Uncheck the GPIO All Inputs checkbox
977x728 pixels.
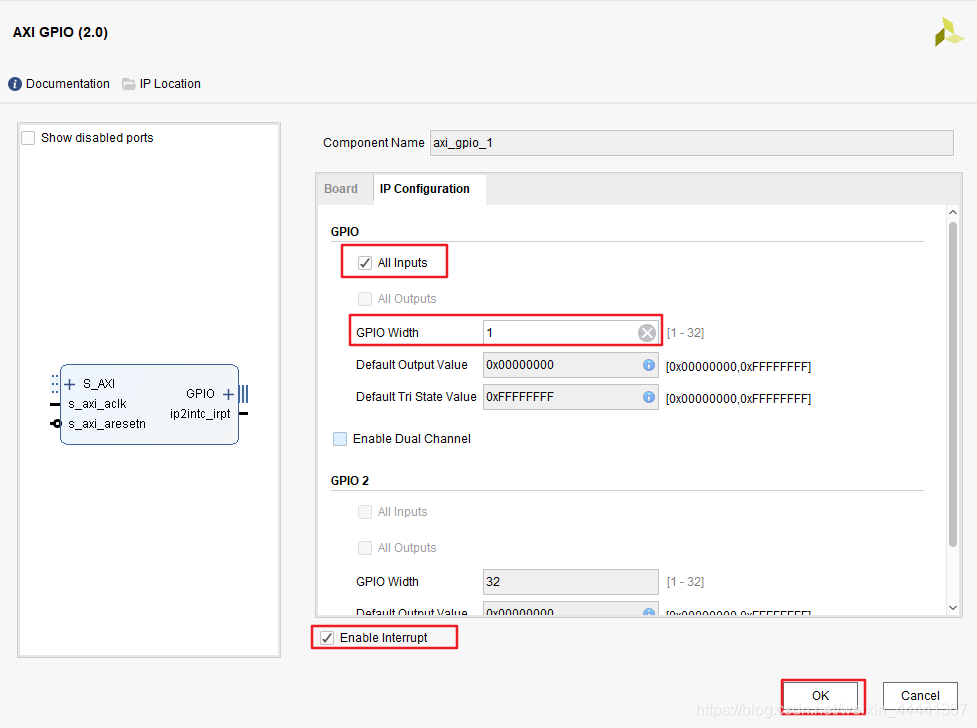(x=365, y=263)
